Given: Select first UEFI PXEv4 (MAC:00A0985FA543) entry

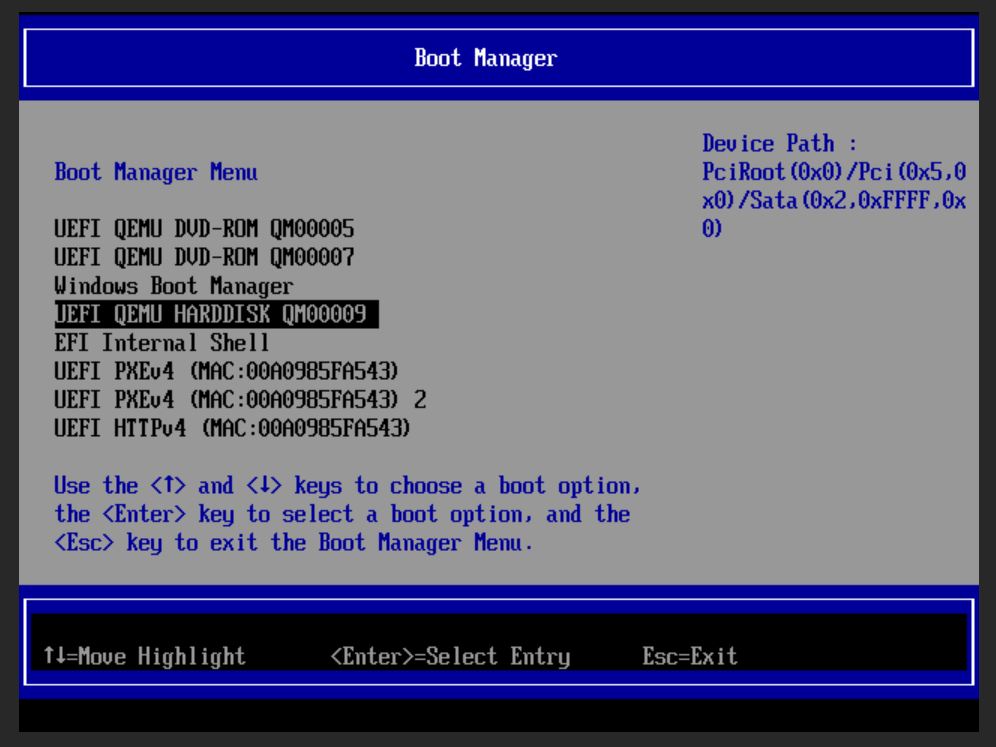Looking at the screenshot, I should point(226,371).
